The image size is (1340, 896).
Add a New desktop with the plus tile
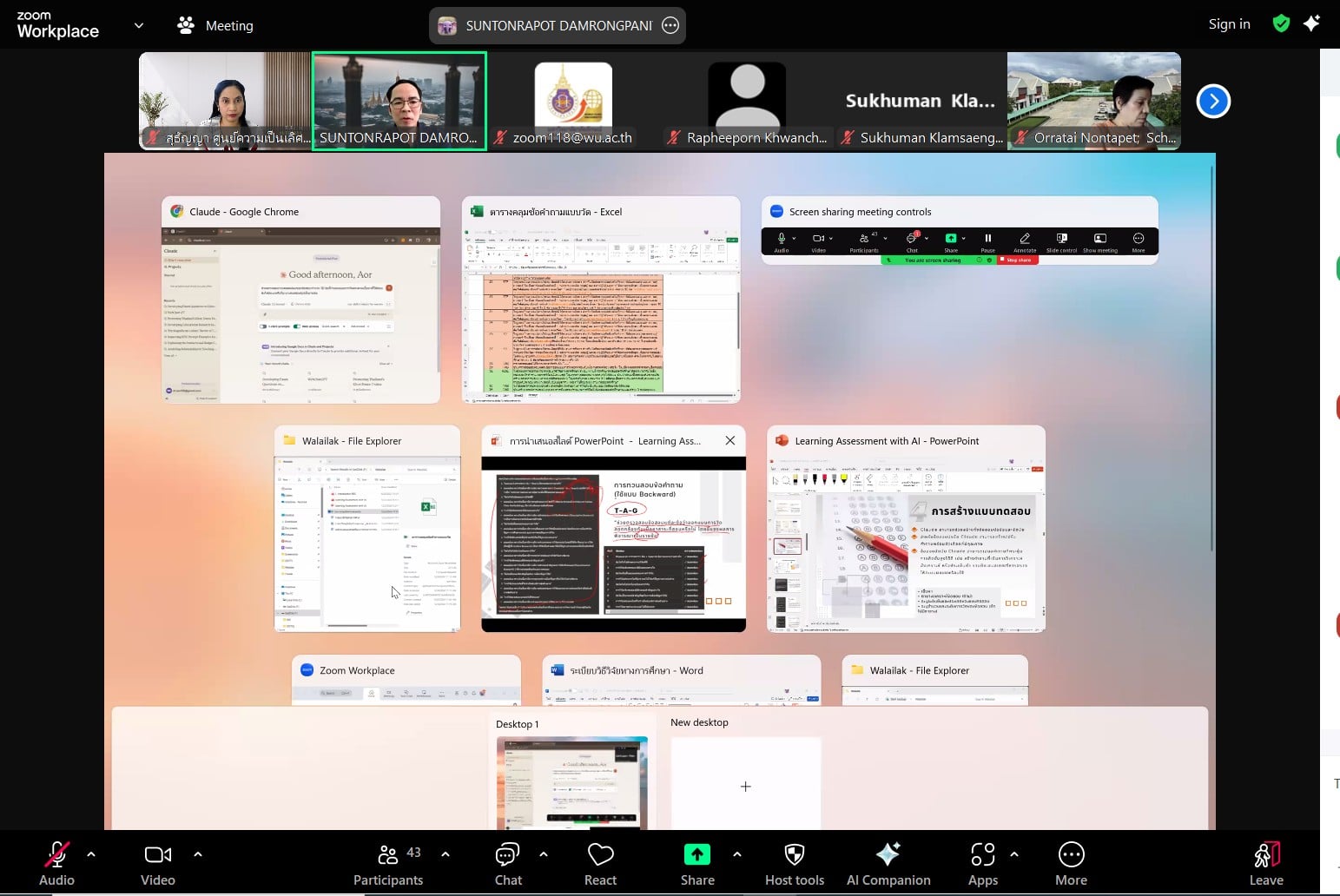click(x=745, y=784)
